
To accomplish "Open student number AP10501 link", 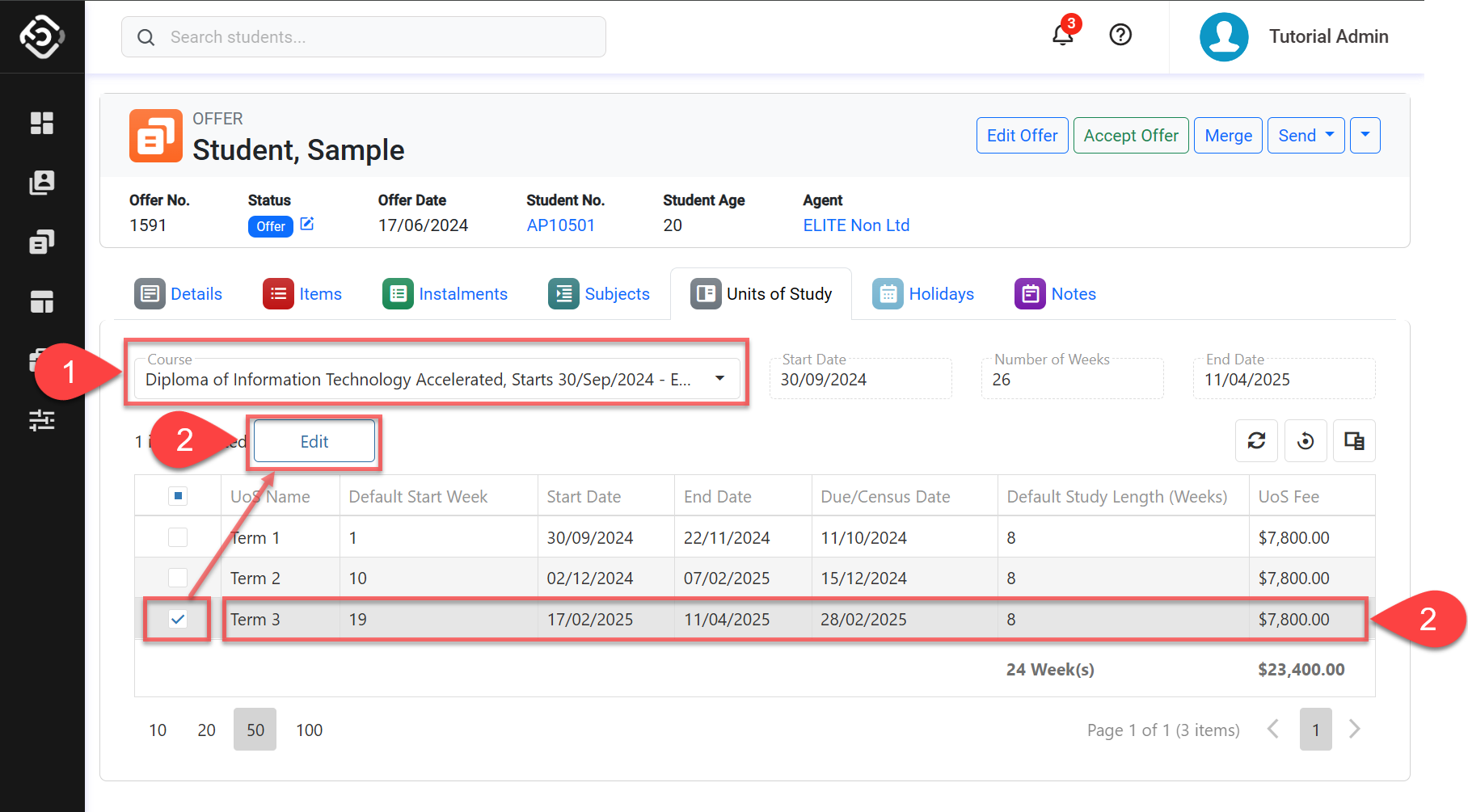I will (560, 225).
